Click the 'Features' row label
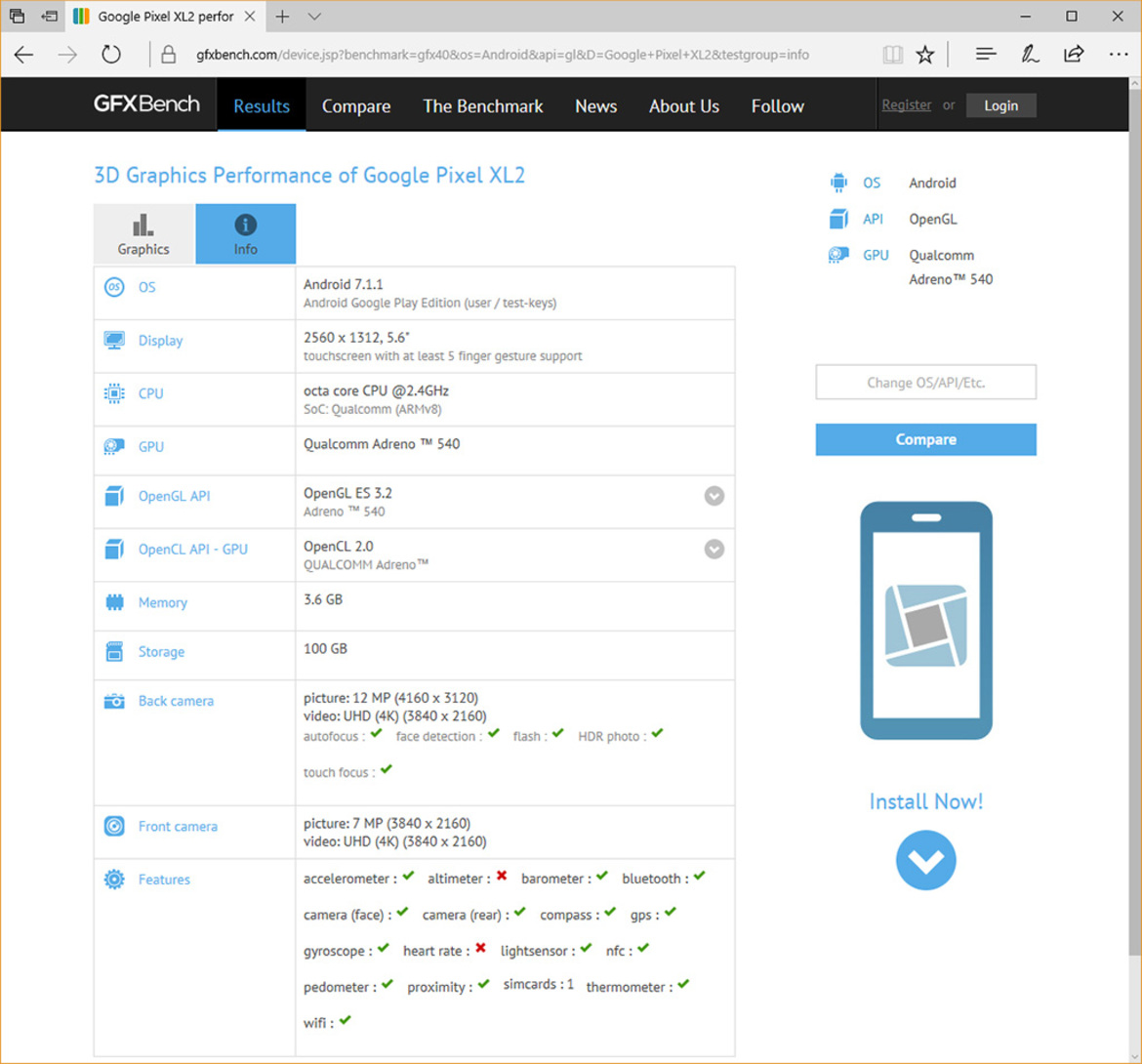The image size is (1142, 1064). pyautogui.click(x=164, y=880)
